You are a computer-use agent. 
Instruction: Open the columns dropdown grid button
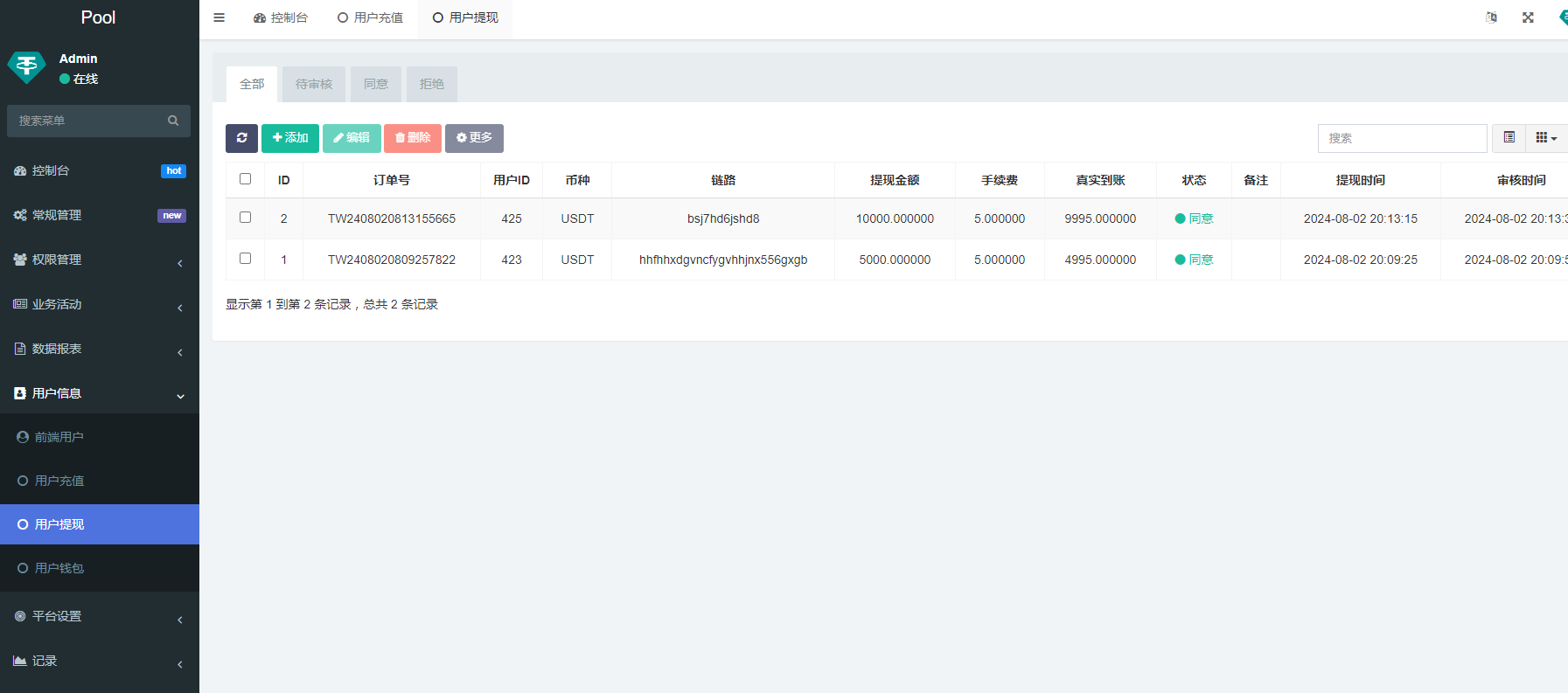point(1545,138)
